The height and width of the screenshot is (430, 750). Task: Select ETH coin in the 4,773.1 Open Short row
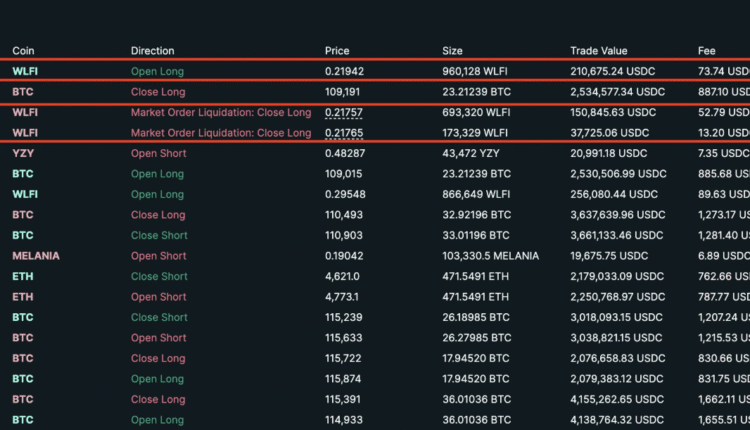tap(21, 297)
